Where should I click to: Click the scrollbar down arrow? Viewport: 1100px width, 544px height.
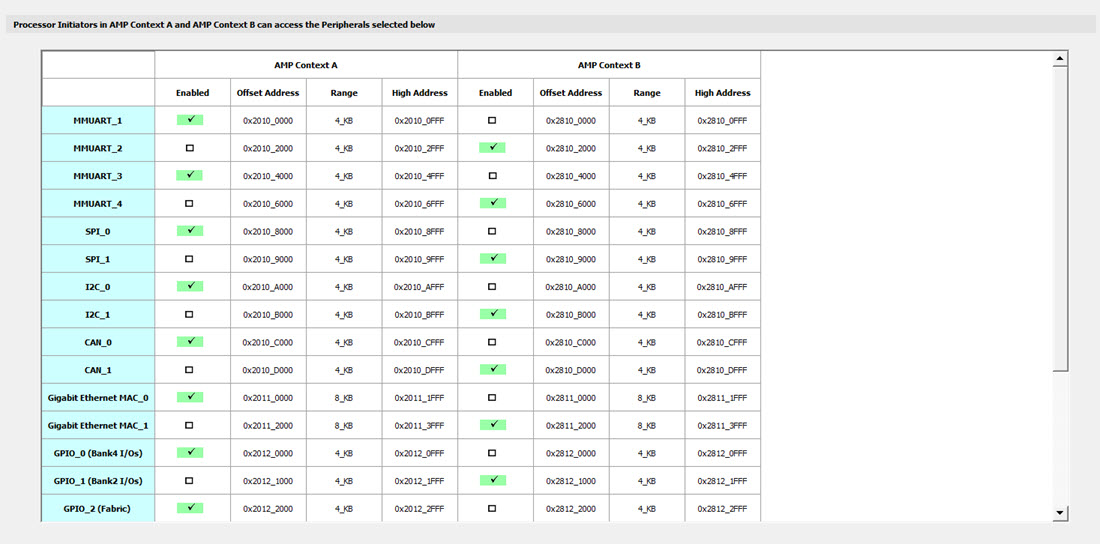pos(1060,514)
